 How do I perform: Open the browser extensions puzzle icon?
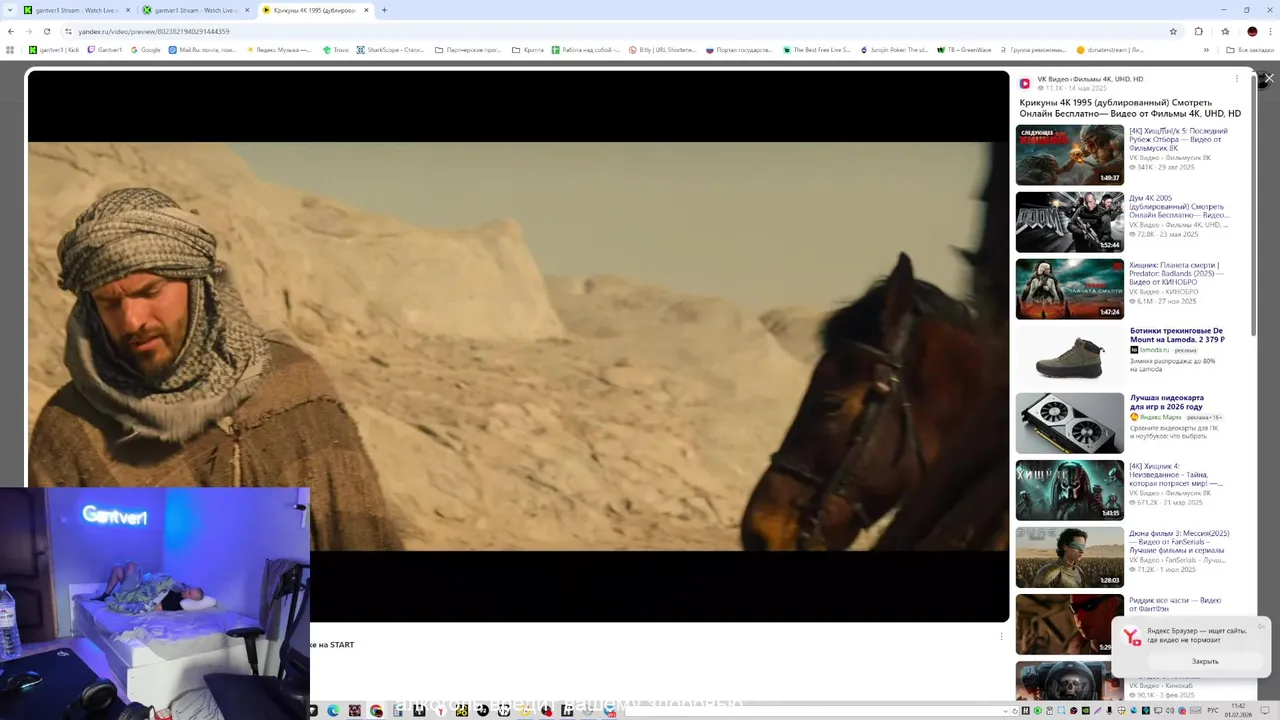point(1199,31)
